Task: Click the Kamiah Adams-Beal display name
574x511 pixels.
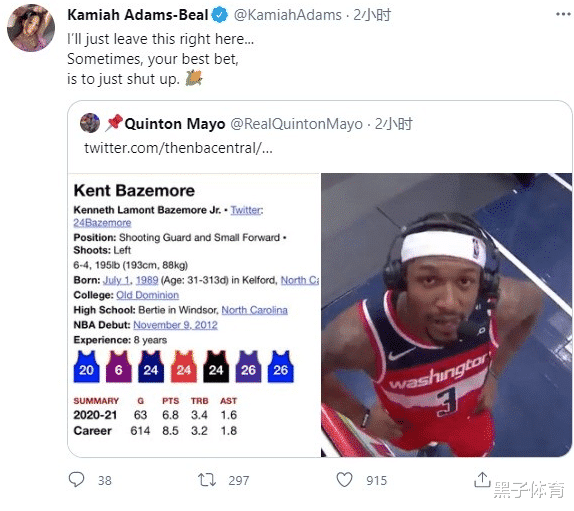Action: coord(138,15)
